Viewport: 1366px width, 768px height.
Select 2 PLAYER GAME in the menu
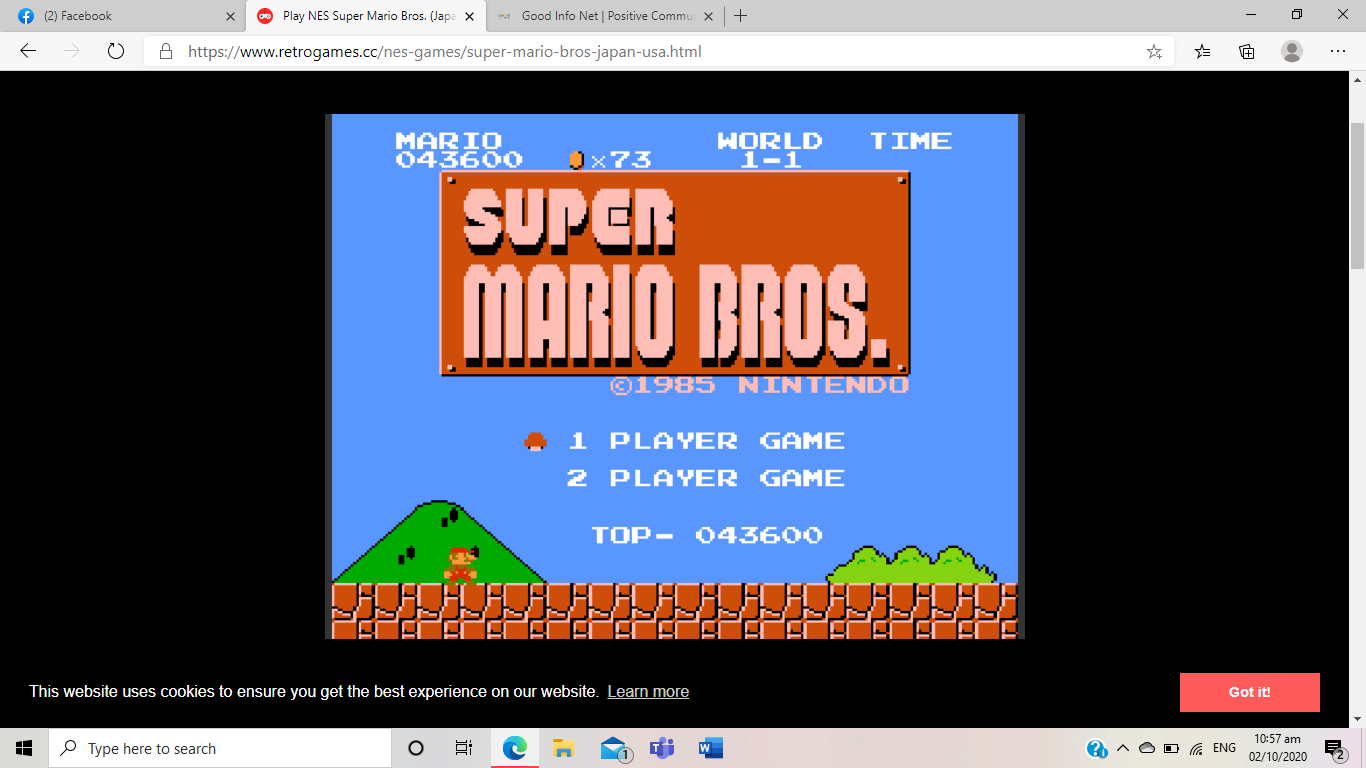coord(706,478)
